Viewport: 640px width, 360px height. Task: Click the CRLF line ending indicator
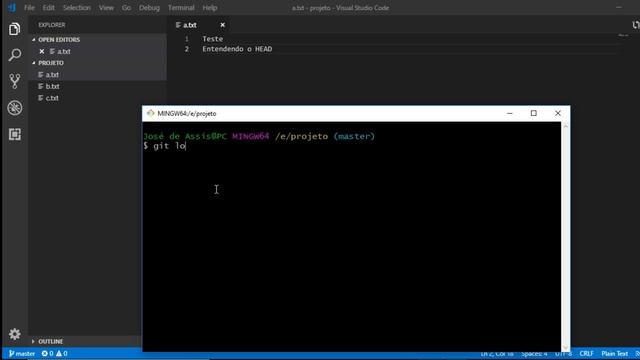(586, 353)
